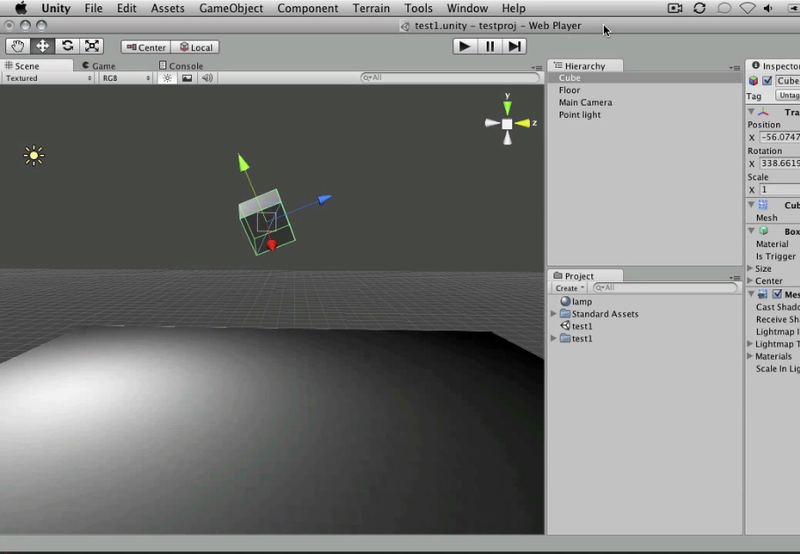Click volume icon in menu bar
Screen dimensions: 800x554
pos(768,8)
